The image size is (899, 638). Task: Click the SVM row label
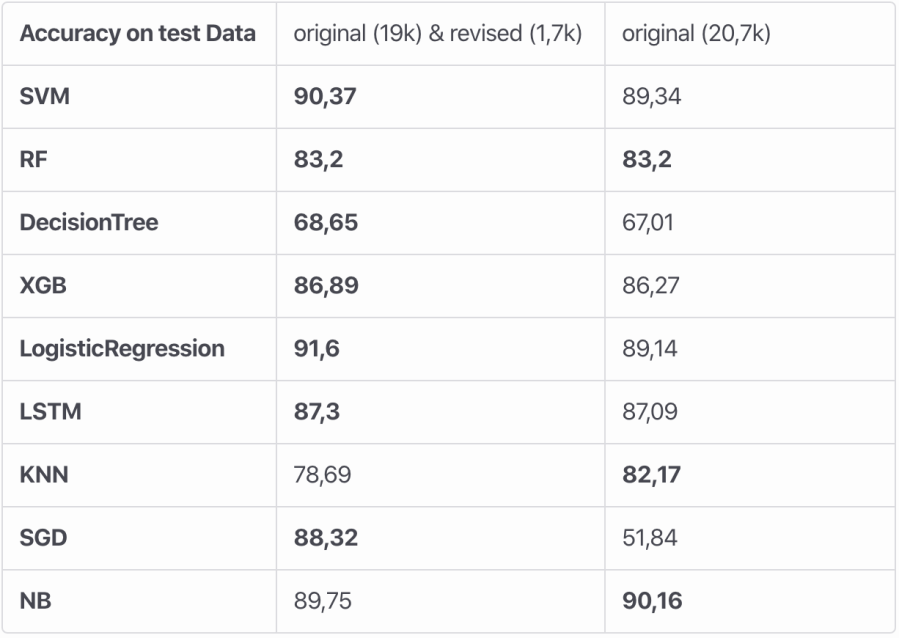click(45, 96)
